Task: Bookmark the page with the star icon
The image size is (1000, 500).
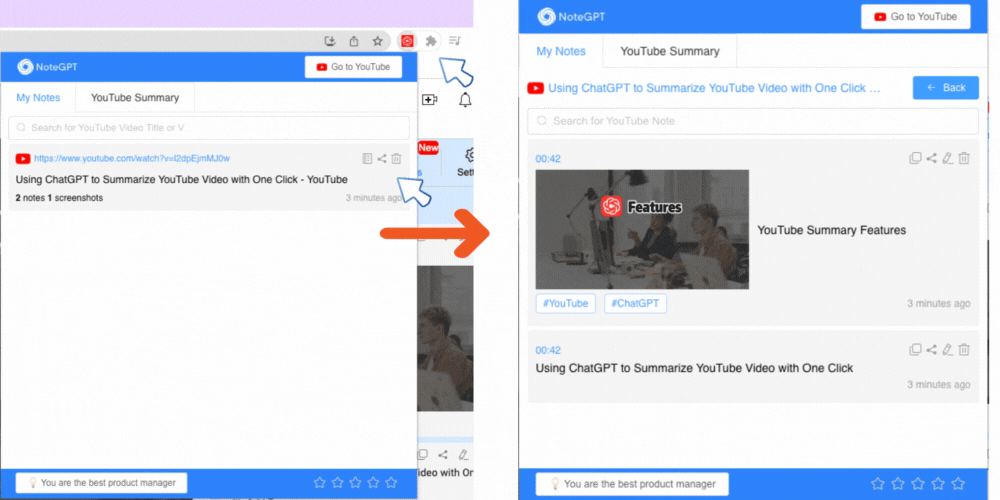Action: pos(378,41)
